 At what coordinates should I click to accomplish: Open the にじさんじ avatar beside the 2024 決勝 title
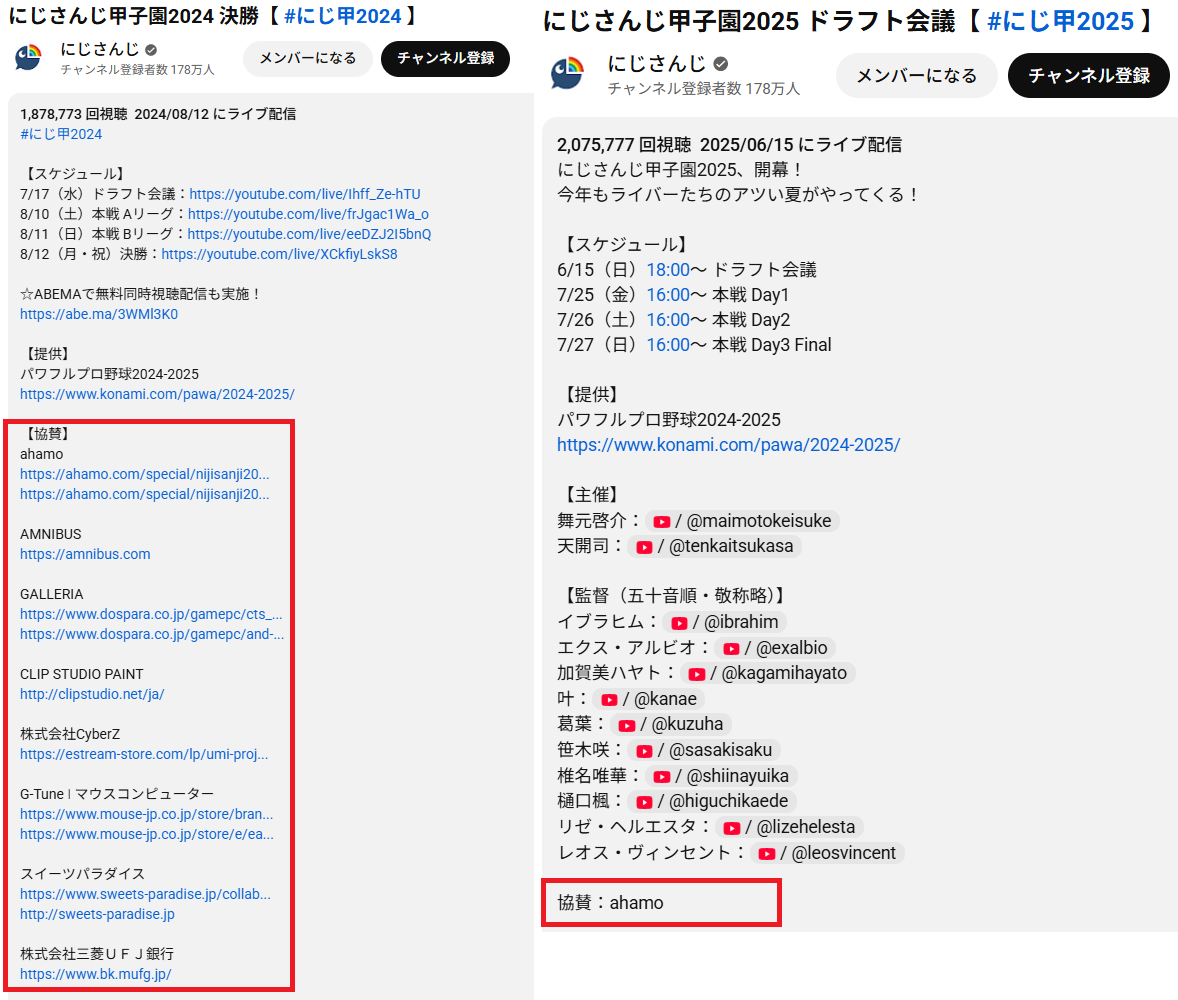click(x=29, y=58)
